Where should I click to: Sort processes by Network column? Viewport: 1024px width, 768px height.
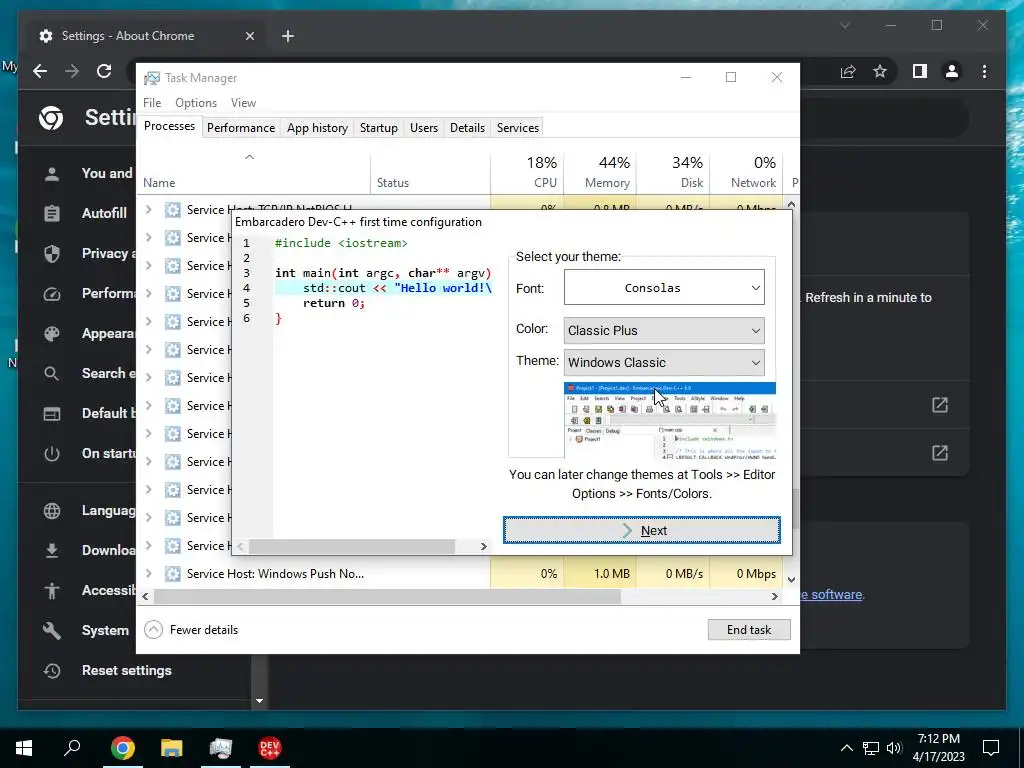click(746, 172)
